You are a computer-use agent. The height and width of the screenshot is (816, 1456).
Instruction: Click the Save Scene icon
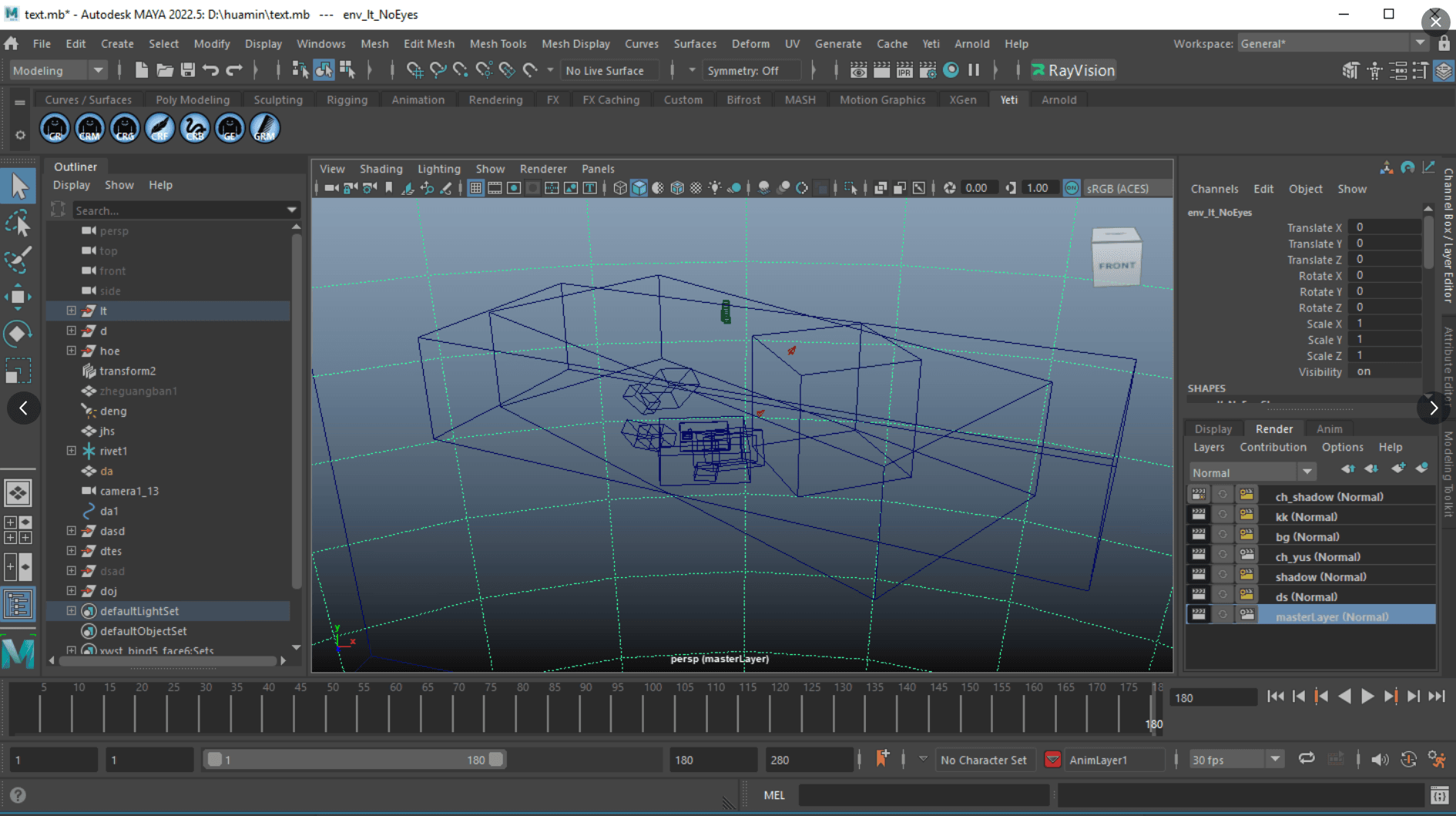[x=187, y=70]
